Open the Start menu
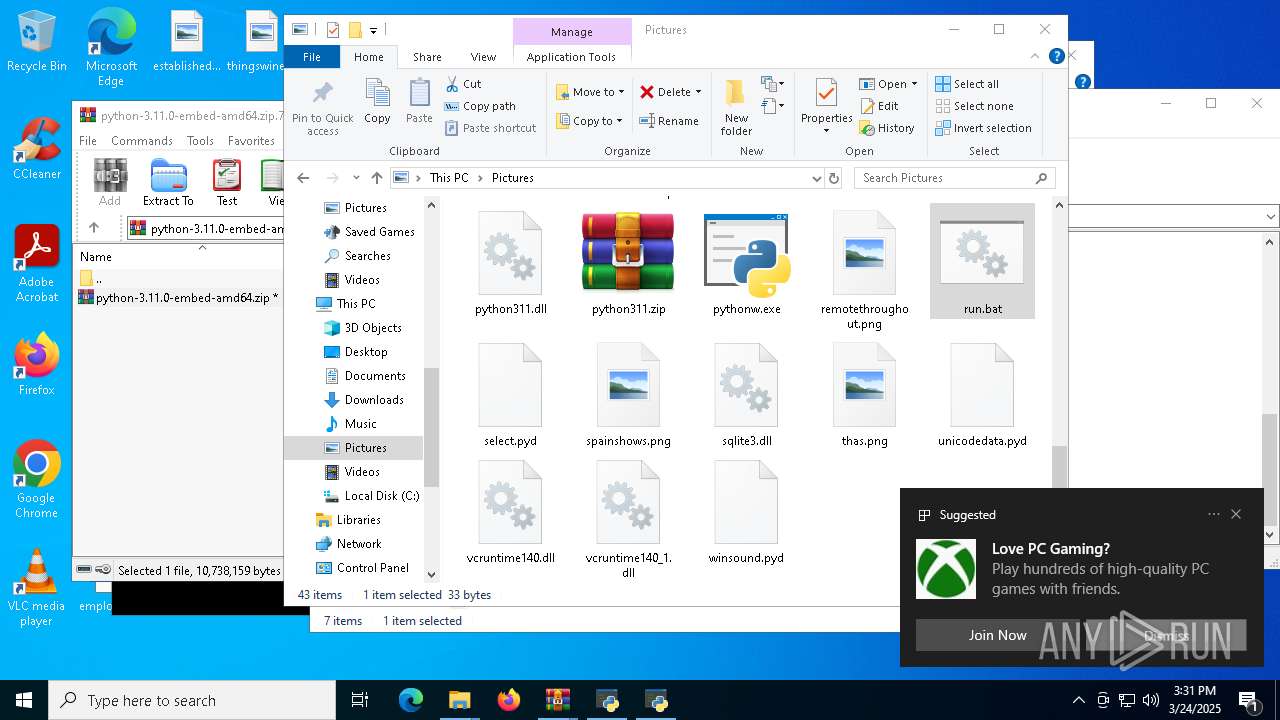 point(24,700)
